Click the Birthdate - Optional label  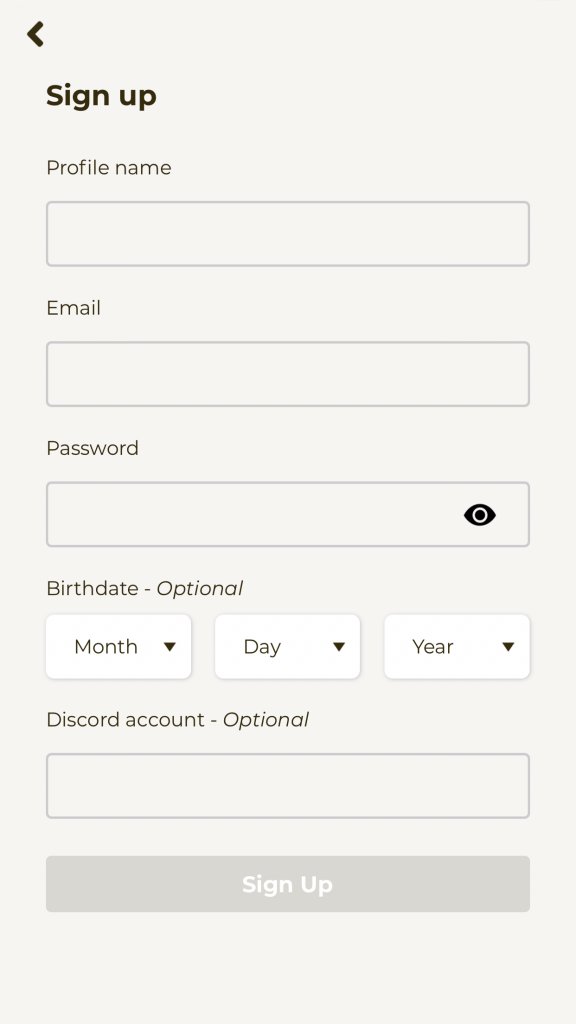point(145,588)
